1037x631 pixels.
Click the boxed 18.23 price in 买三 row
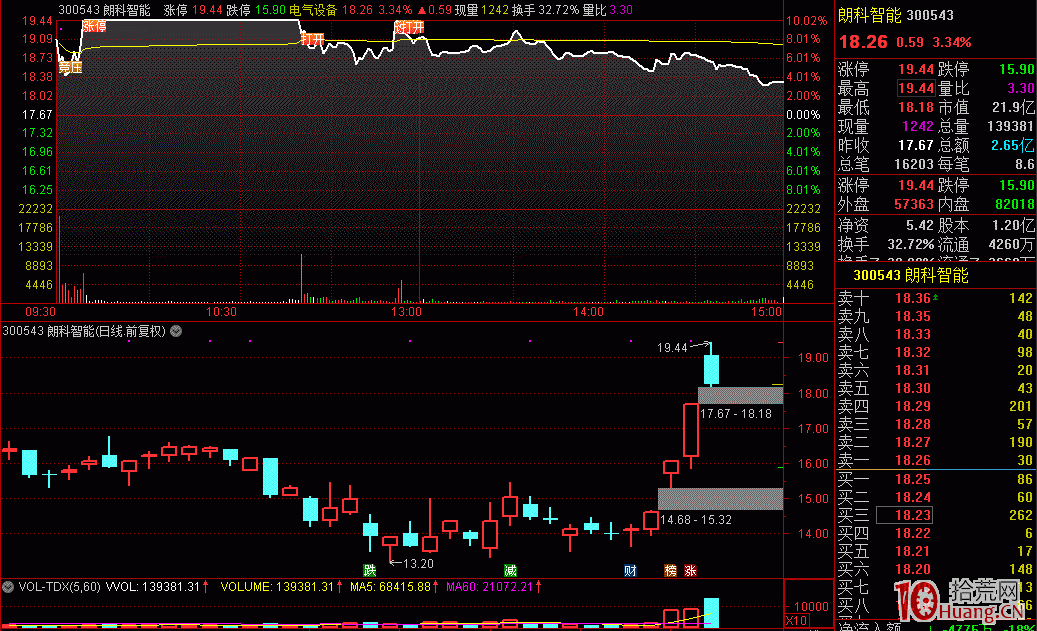point(904,515)
